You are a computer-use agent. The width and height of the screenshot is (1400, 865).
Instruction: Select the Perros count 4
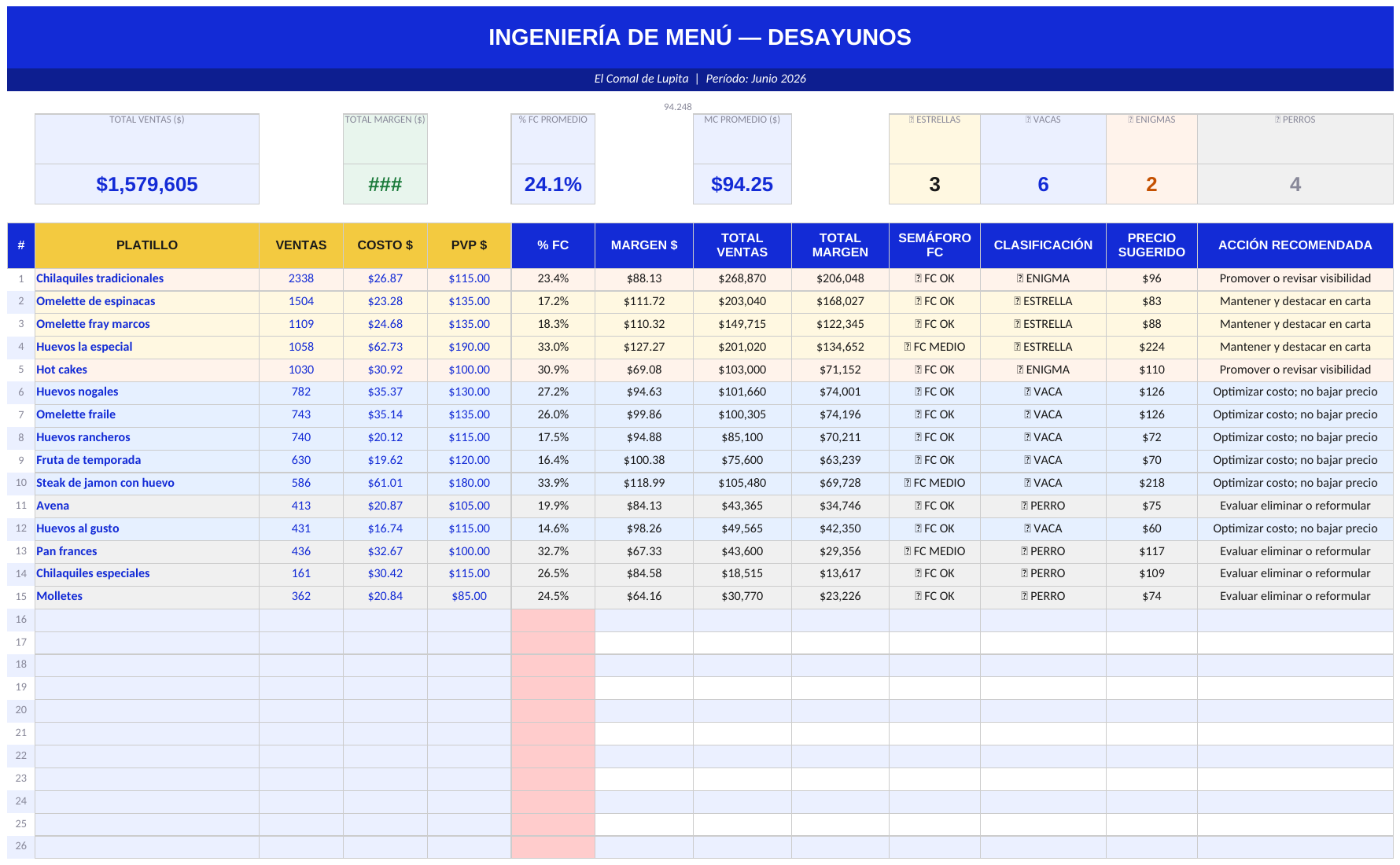(x=1295, y=184)
